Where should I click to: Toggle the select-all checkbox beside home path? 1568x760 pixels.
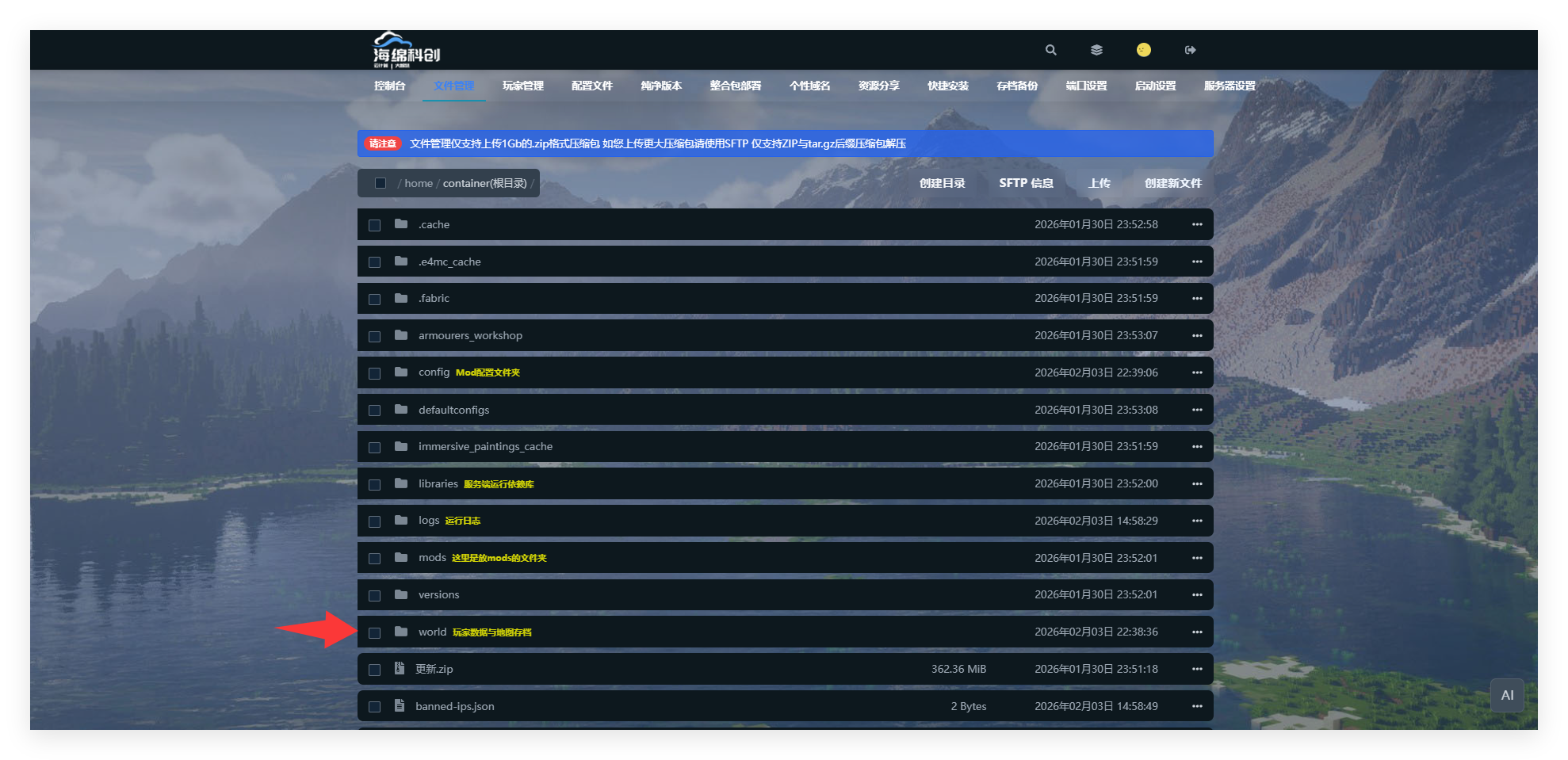(x=381, y=183)
